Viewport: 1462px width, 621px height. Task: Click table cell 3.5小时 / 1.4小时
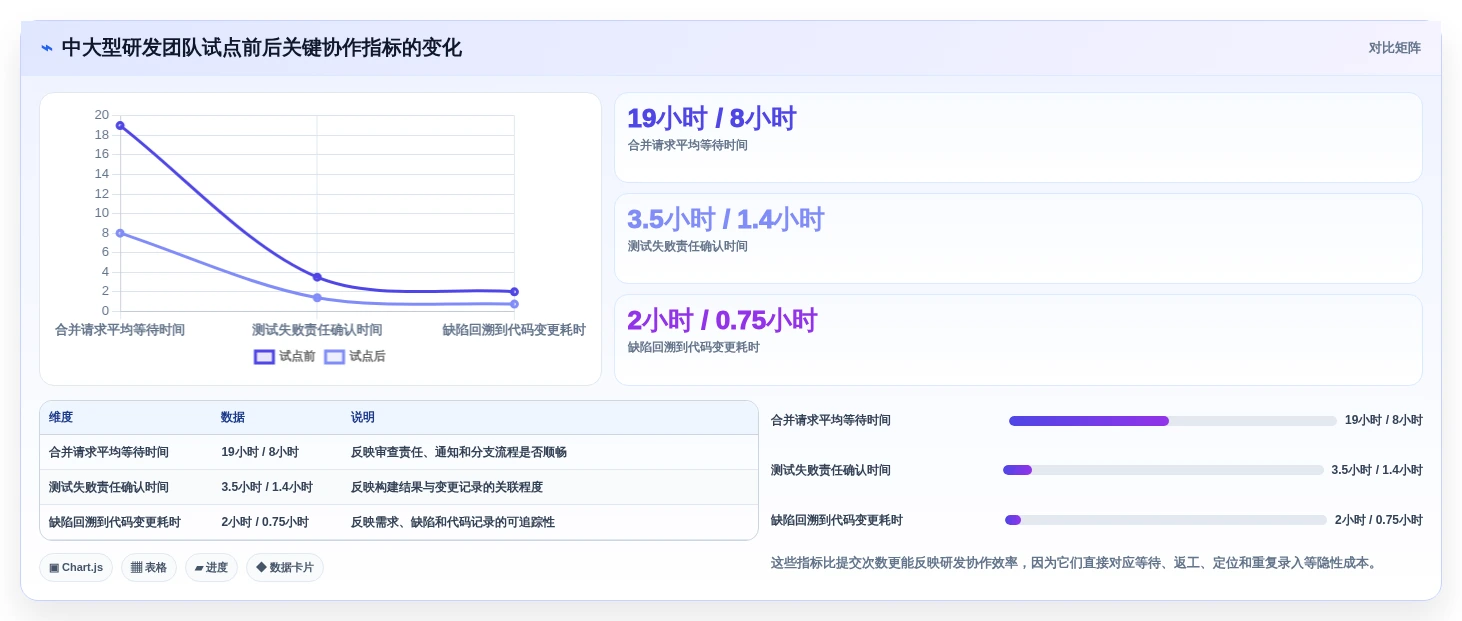[x=267, y=487]
